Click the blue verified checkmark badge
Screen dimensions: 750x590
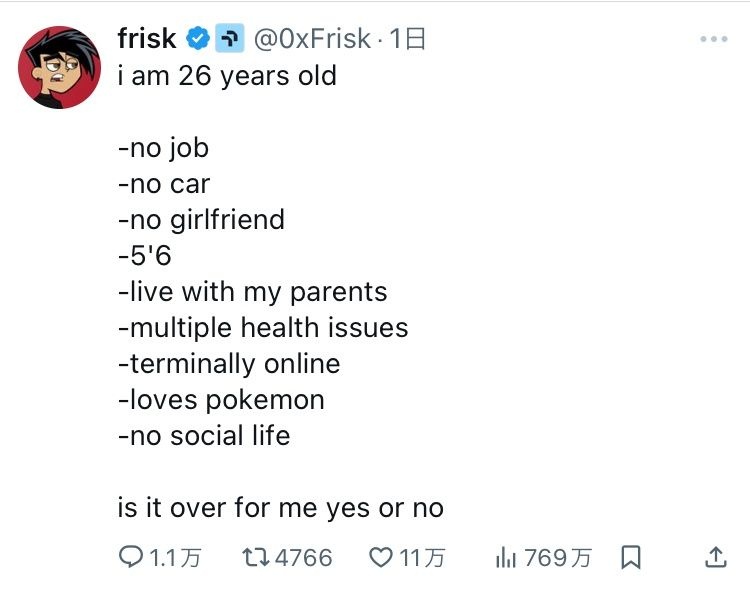coord(199,39)
